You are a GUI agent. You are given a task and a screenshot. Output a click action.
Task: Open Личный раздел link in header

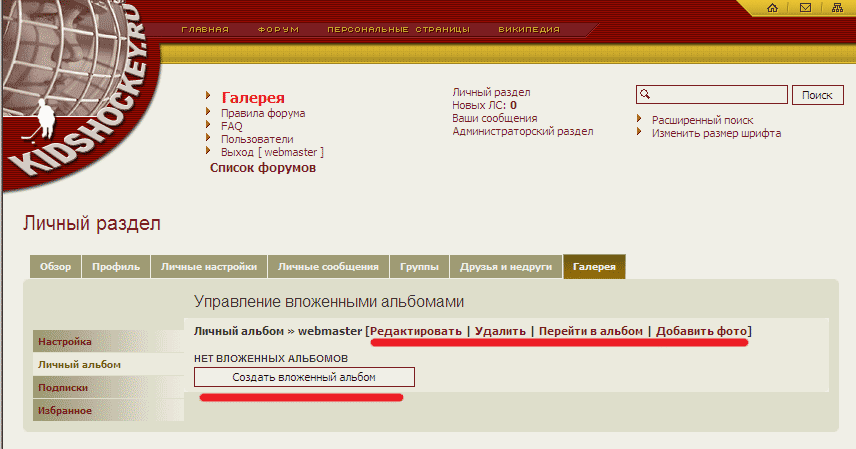pos(491,92)
